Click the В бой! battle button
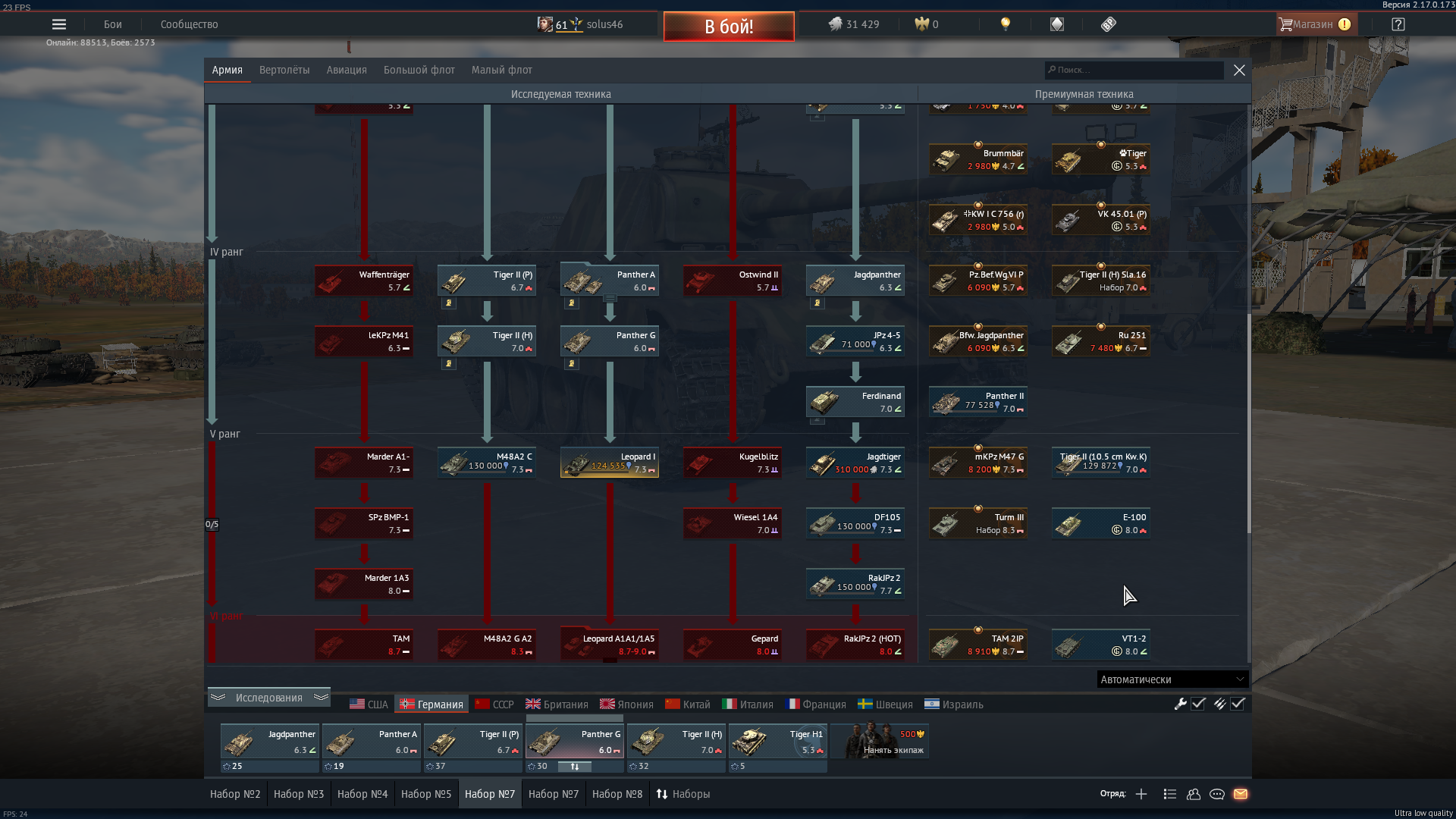The height and width of the screenshot is (819, 1456). click(729, 27)
